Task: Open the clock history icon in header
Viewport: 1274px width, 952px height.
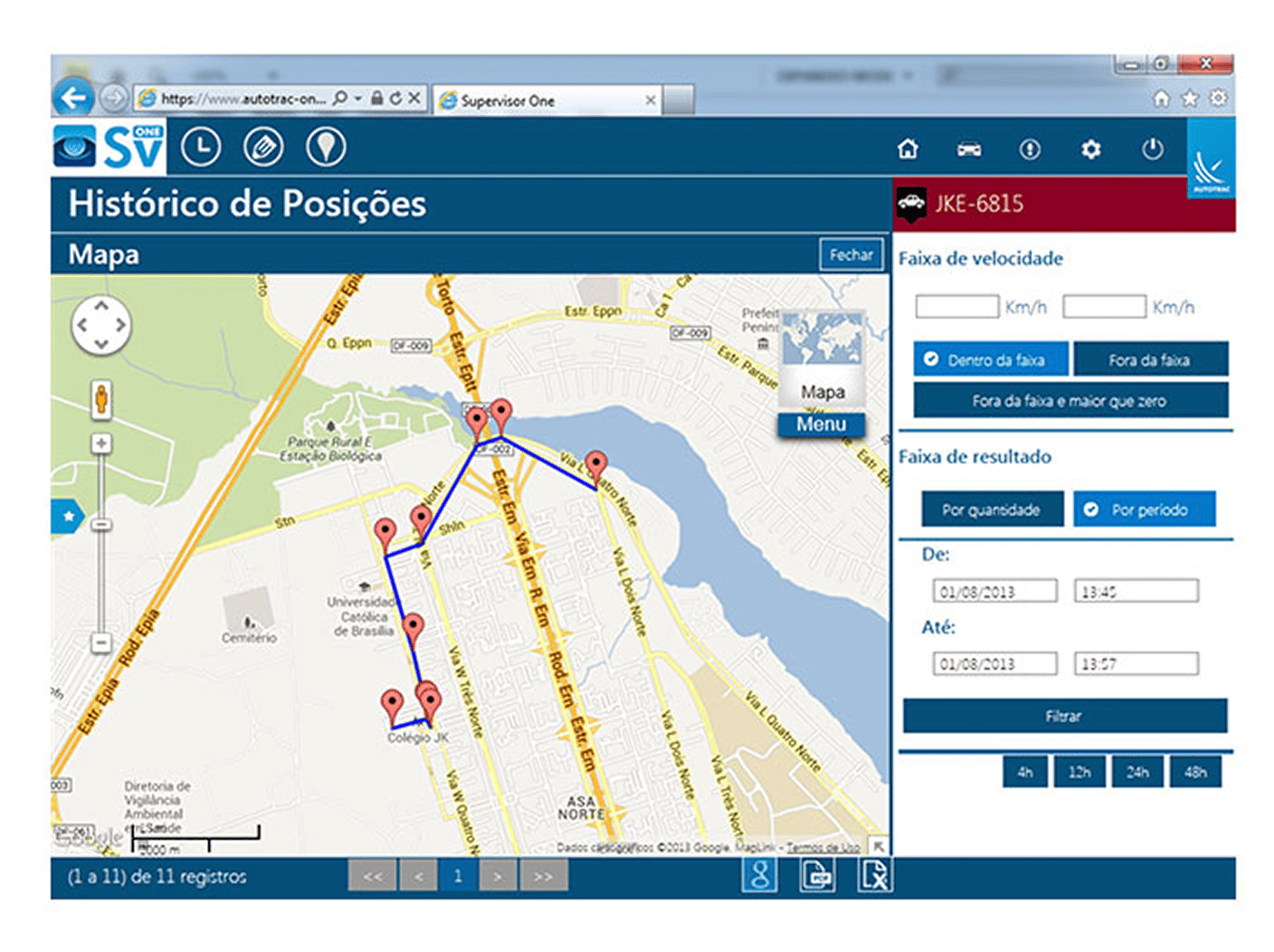Action: pyautogui.click(x=201, y=147)
